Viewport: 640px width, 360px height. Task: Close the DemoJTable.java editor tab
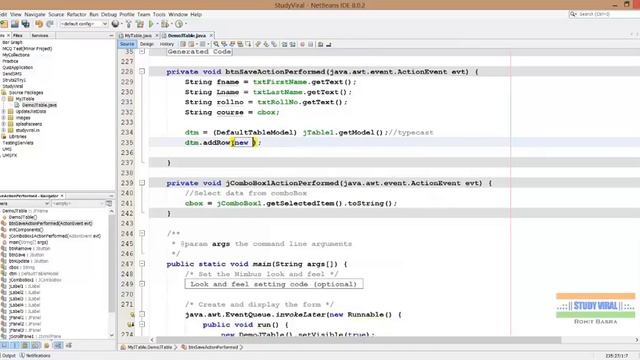point(211,36)
